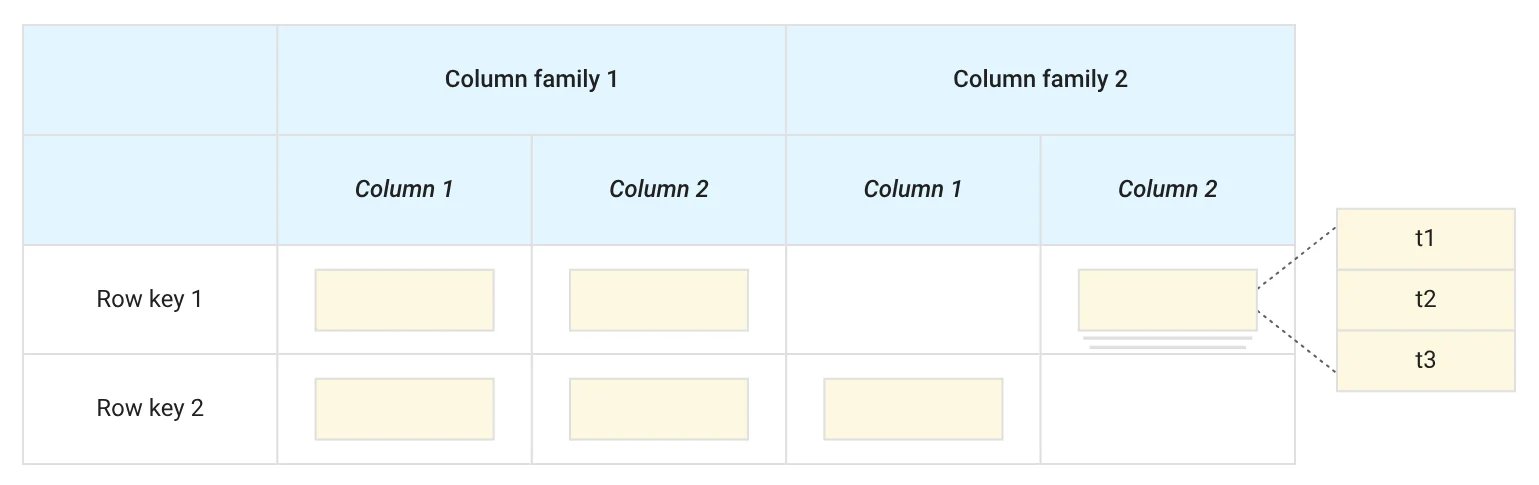Image resolution: width=1539 pixels, height=485 pixels.
Task: Click Row key 1 cell in family 2 Column 2
Action: tap(1167, 300)
